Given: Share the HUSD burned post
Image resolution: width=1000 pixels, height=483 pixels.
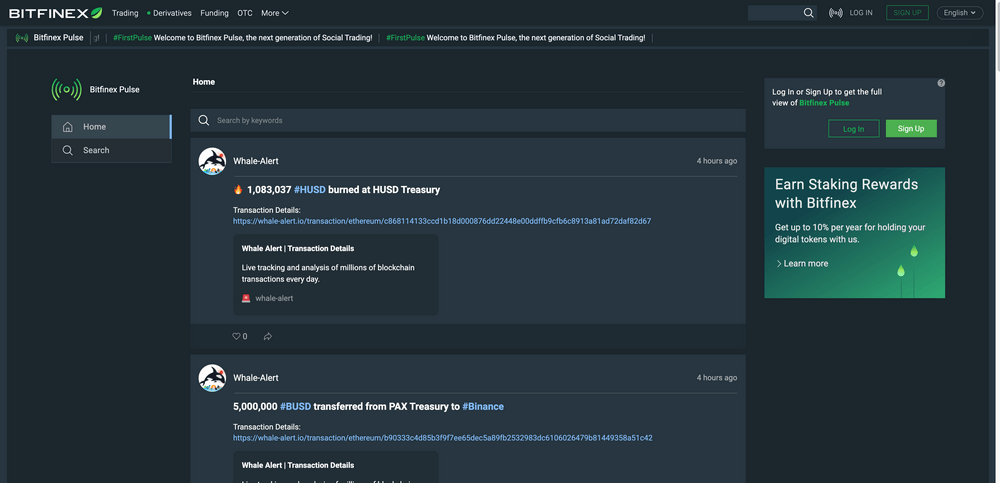Looking at the screenshot, I should (268, 336).
